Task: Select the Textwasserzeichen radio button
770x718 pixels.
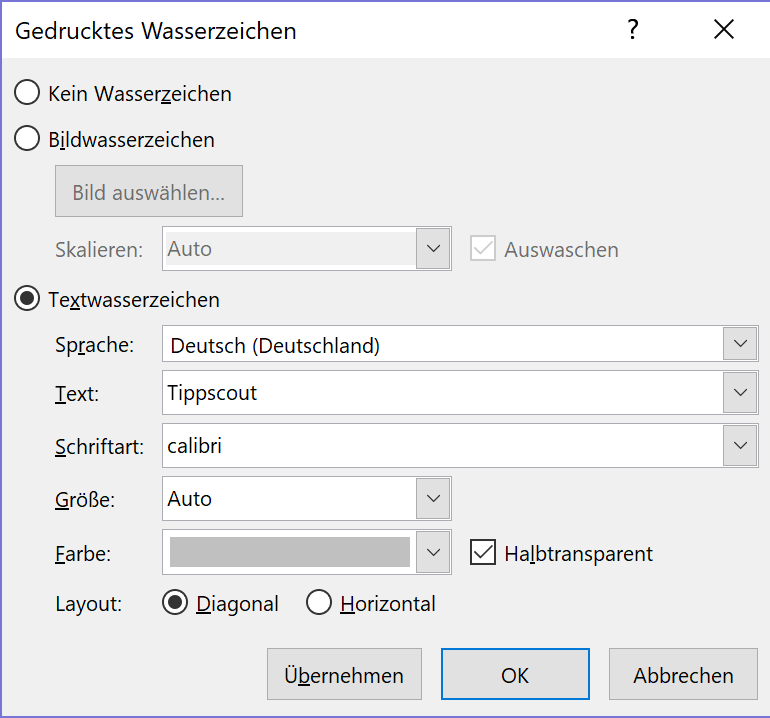Action: (x=27, y=299)
